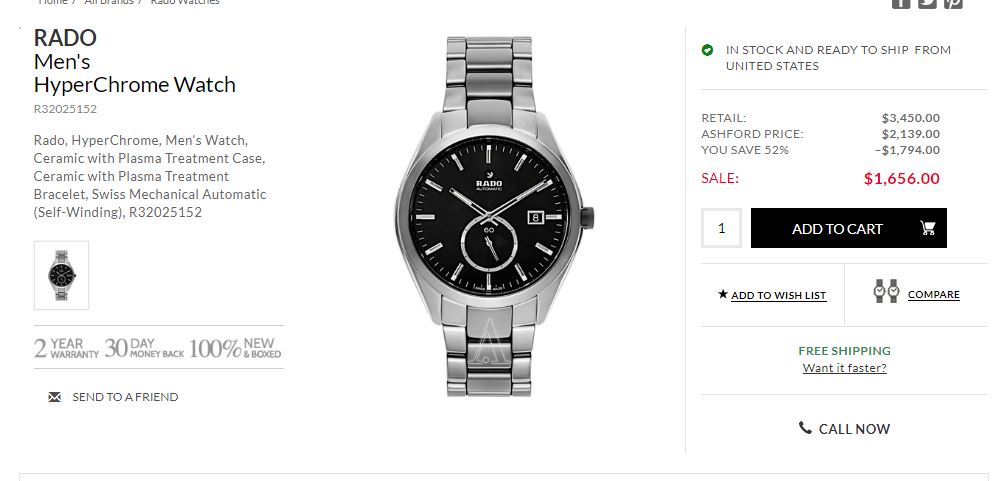The width and height of the screenshot is (1003, 481).
Task: Click the wish list star icon
Action: pyautogui.click(x=723, y=295)
